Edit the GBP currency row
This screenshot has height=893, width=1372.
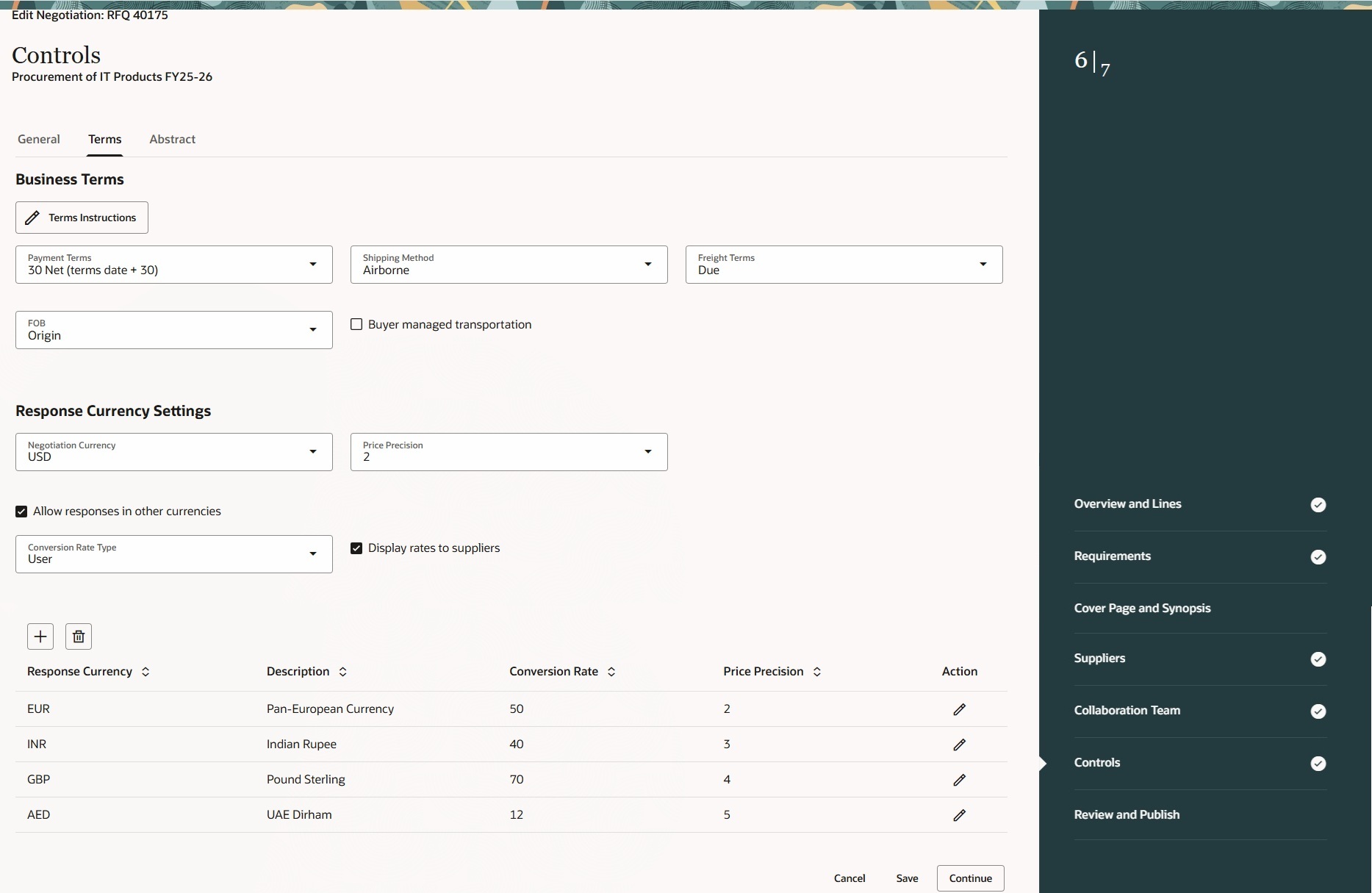click(x=959, y=780)
